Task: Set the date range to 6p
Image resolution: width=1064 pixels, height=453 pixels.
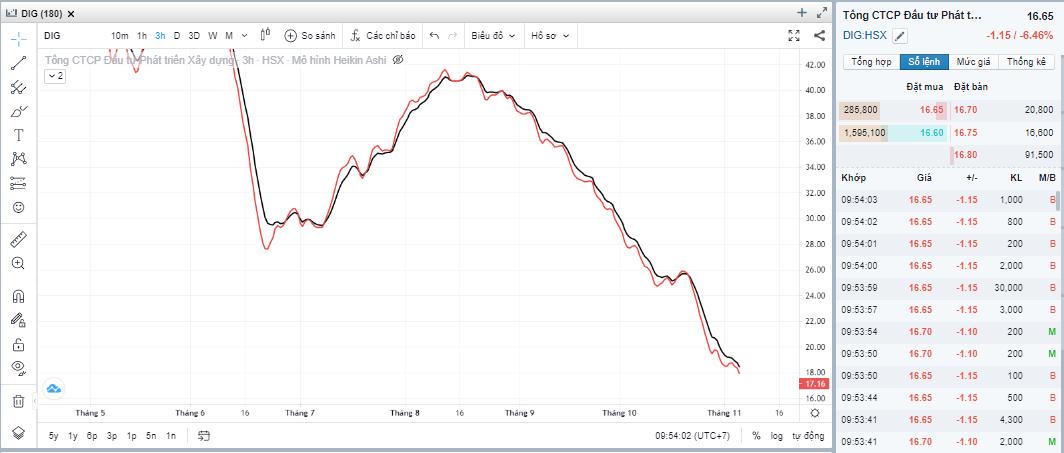Action: point(92,436)
